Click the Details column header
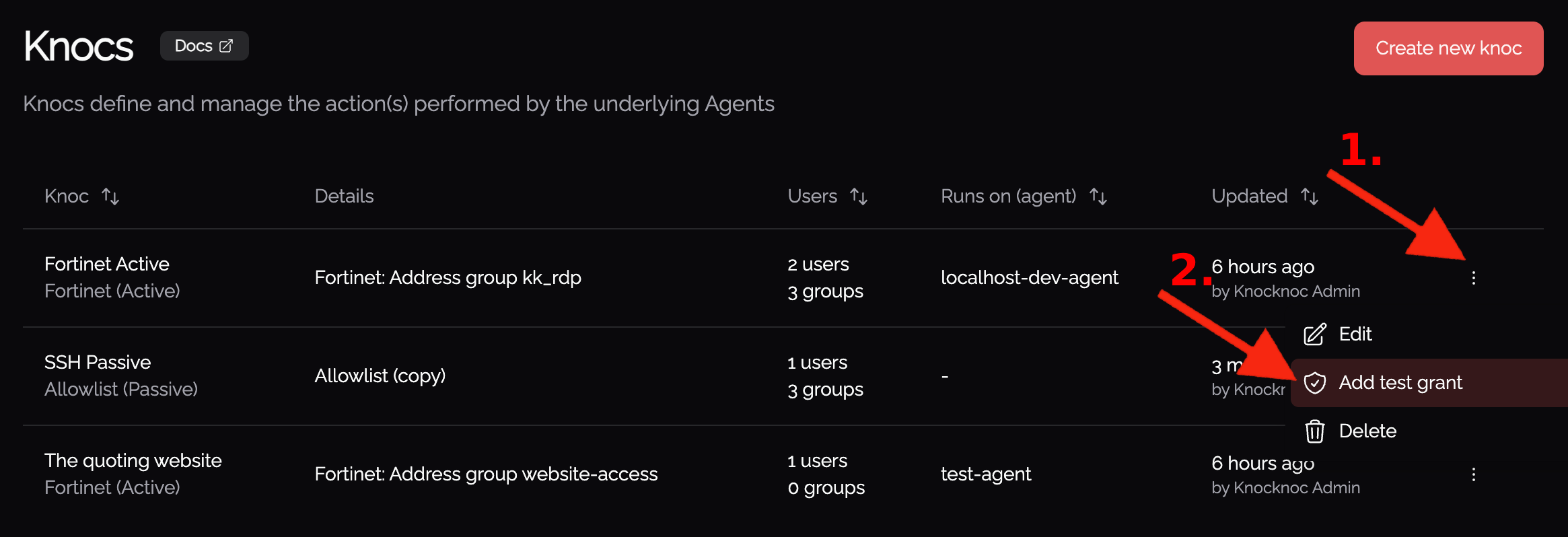Image resolution: width=1568 pixels, height=537 pixels. click(x=344, y=196)
